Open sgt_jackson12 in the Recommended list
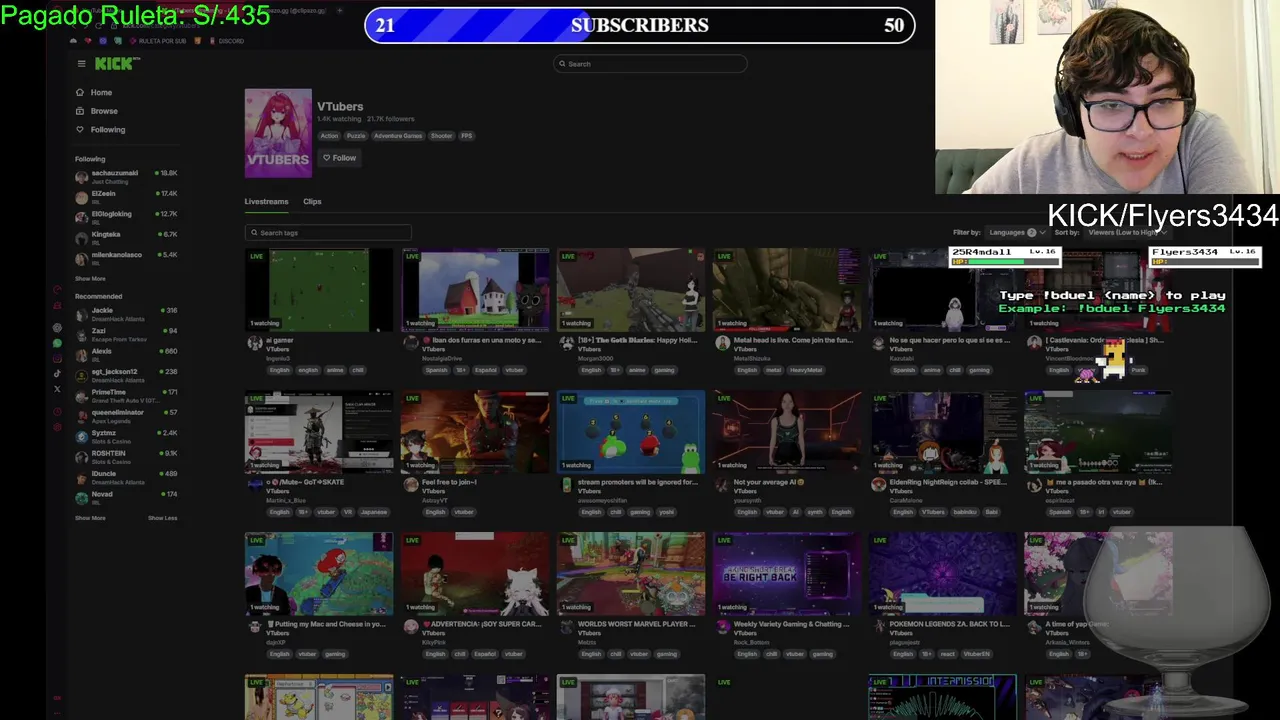The height and width of the screenshot is (720, 1280). point(127,375)
